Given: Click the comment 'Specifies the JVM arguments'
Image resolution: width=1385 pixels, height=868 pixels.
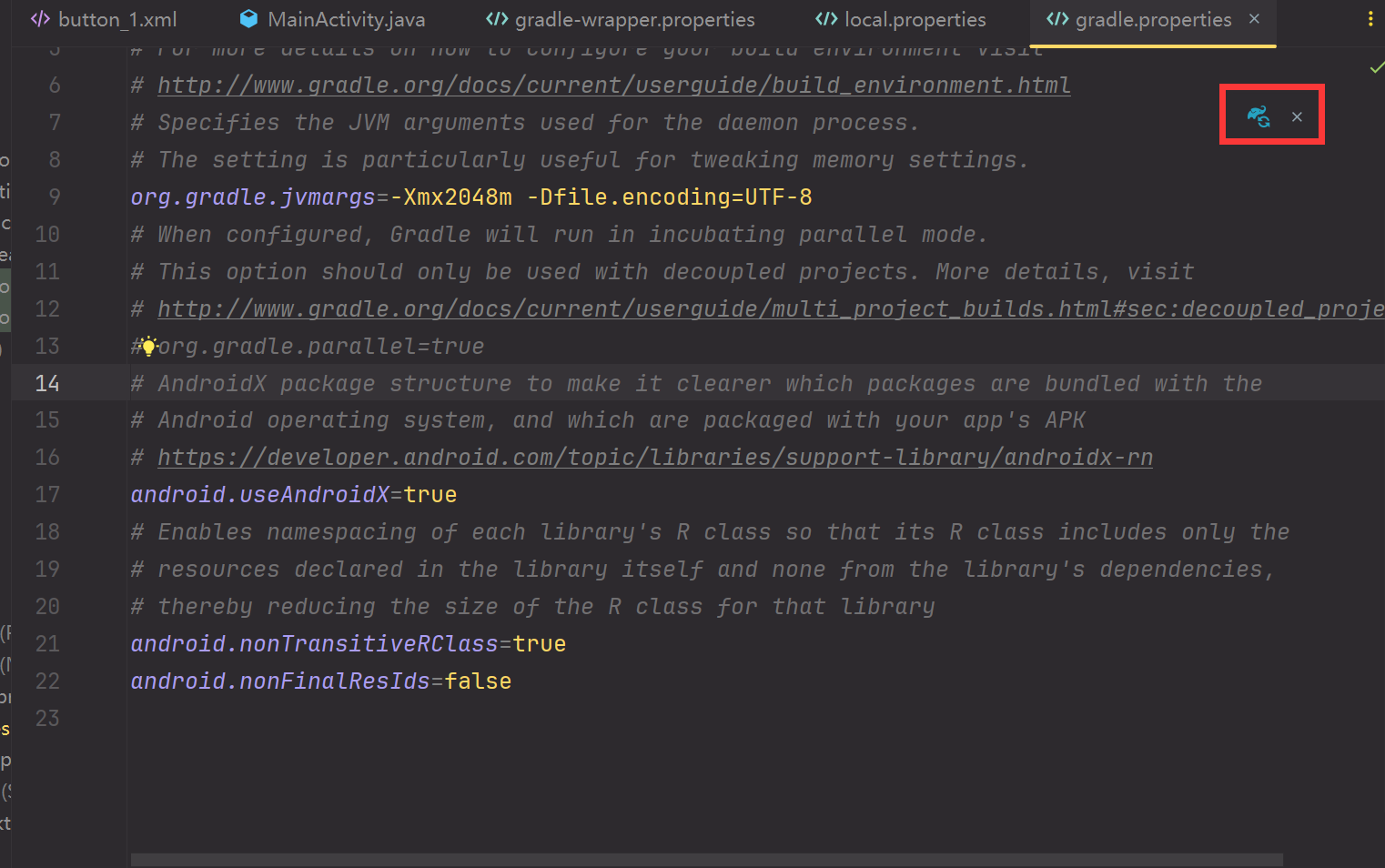Looking at the screenshot, I should click(525, 123).
